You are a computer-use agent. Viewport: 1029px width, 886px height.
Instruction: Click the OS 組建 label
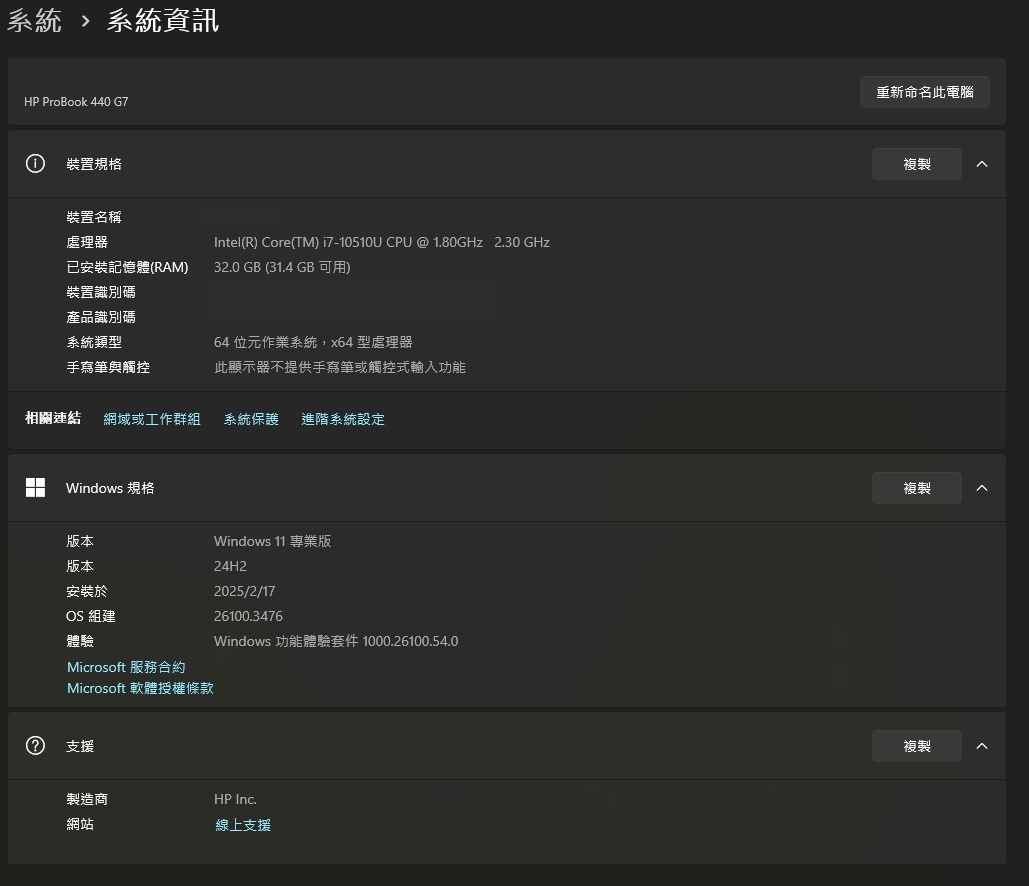pyautogui.click(x=91, y=616)
